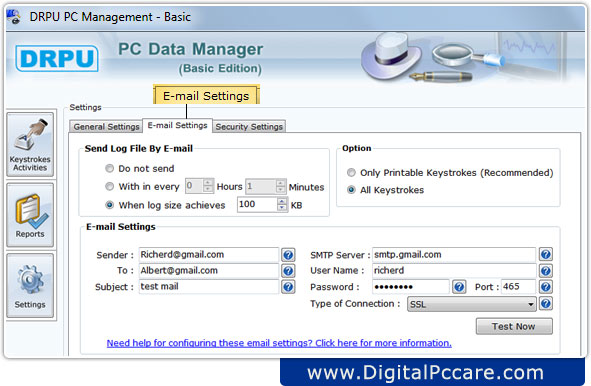591x386 pixels.
Task: Switch to E-mail Settings tab
Action: pos(178,126)
